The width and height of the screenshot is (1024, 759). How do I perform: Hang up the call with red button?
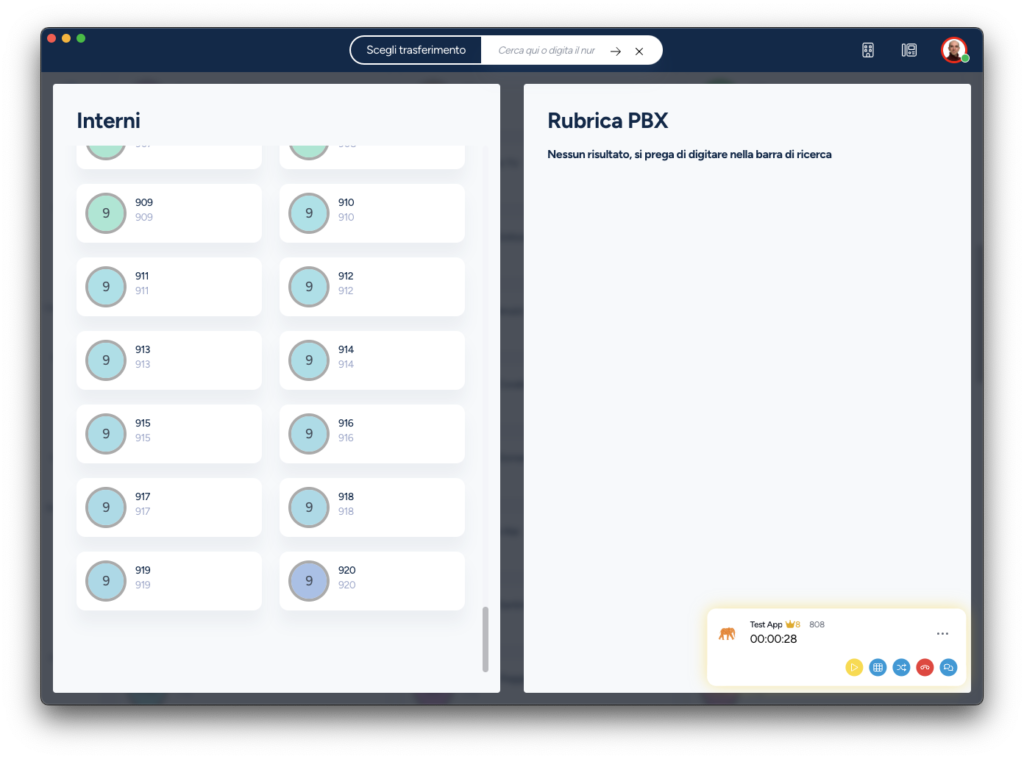[x=925, y=667]
